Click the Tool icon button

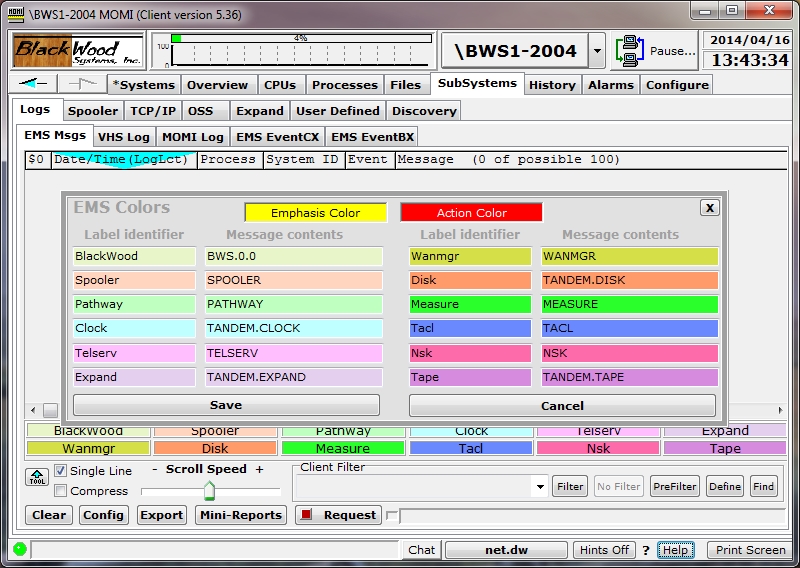tap(36, 478)
